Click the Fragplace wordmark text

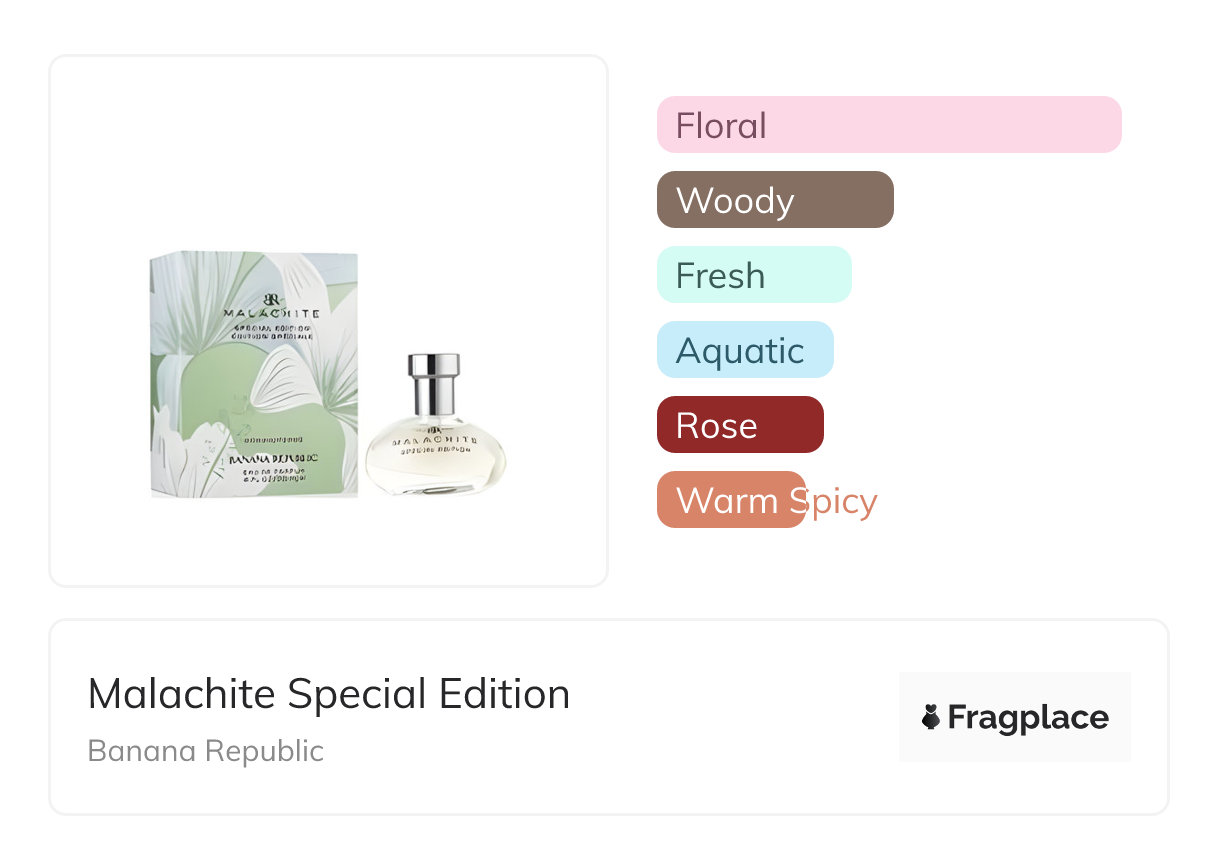(1028, 717)
